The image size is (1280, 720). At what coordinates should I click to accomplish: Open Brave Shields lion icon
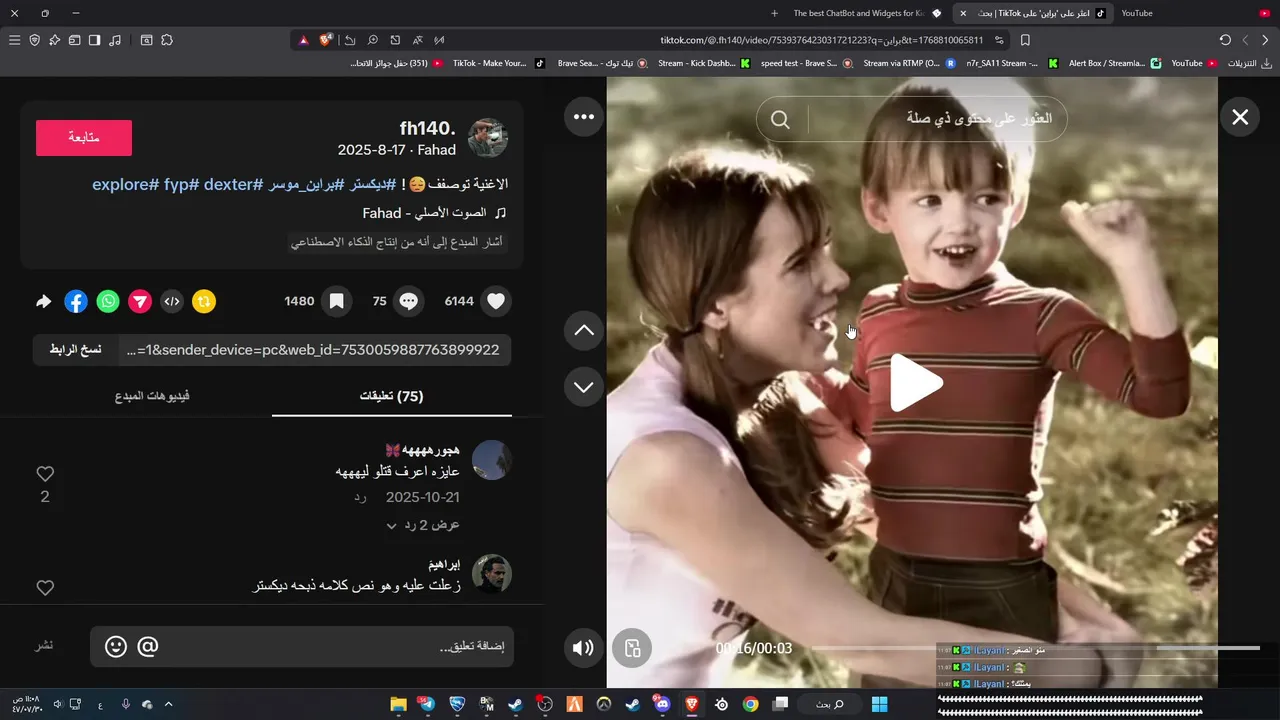pyautogui.click(x=326, y=40)
